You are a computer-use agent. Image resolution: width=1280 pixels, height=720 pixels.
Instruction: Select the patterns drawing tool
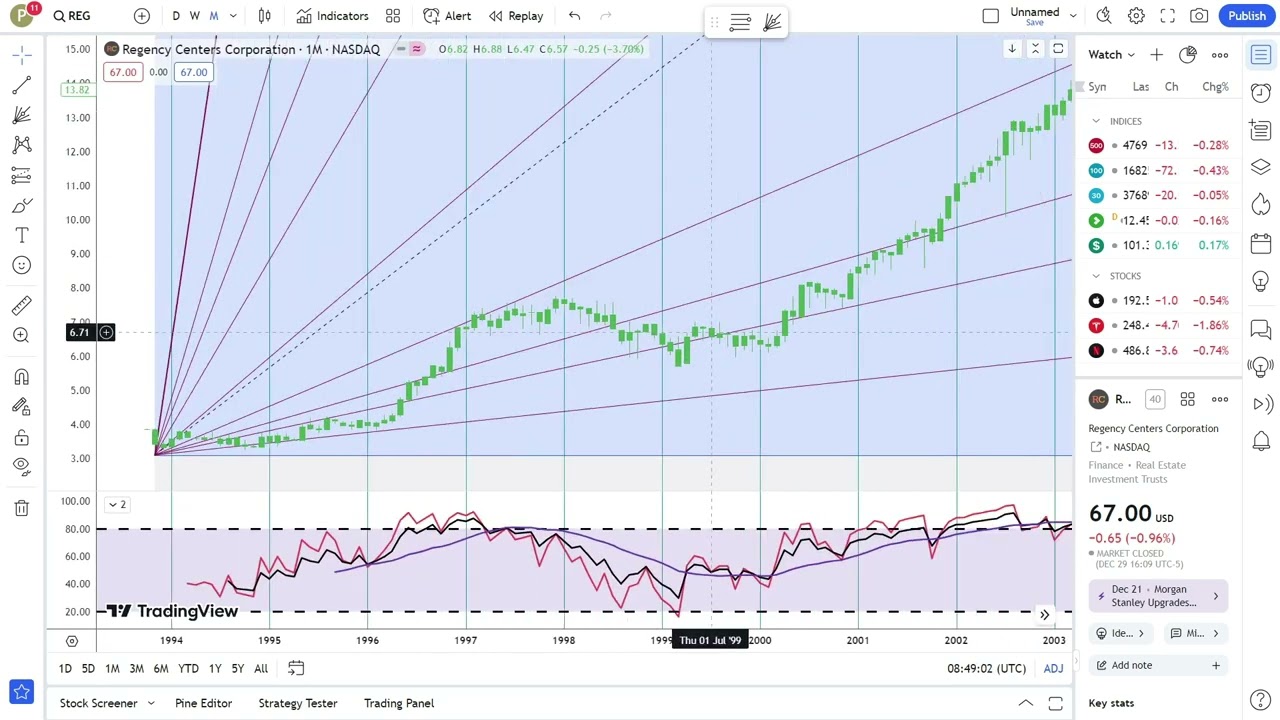[22, 146]
